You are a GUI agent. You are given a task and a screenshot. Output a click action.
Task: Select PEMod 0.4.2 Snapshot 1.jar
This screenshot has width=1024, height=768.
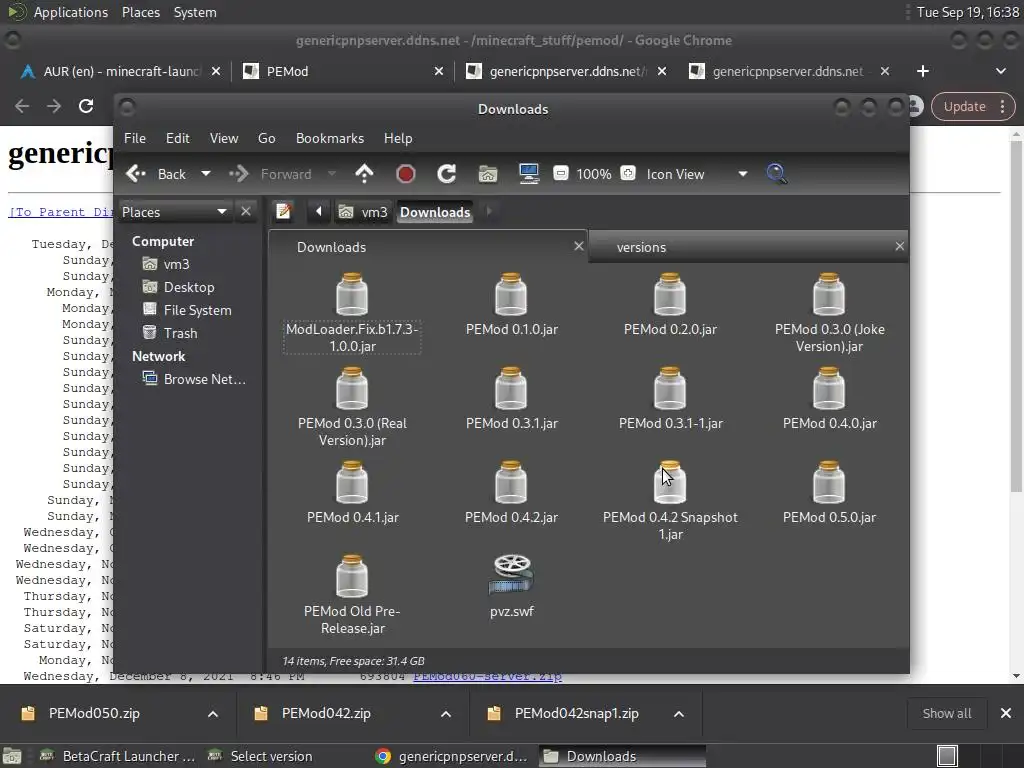(x=670, y=501)
